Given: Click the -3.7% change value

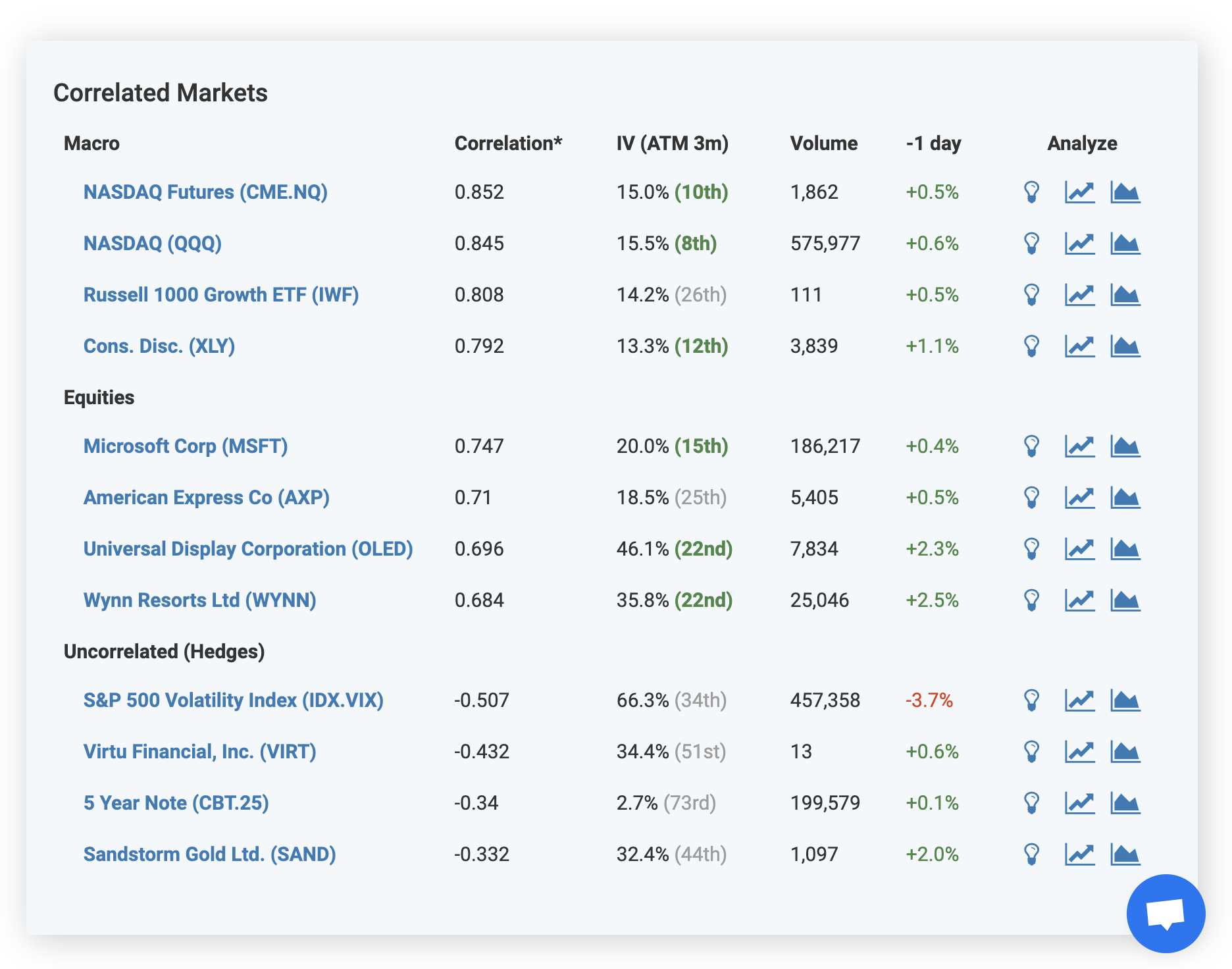Looking at the screenshot, I should pos(929,700).
